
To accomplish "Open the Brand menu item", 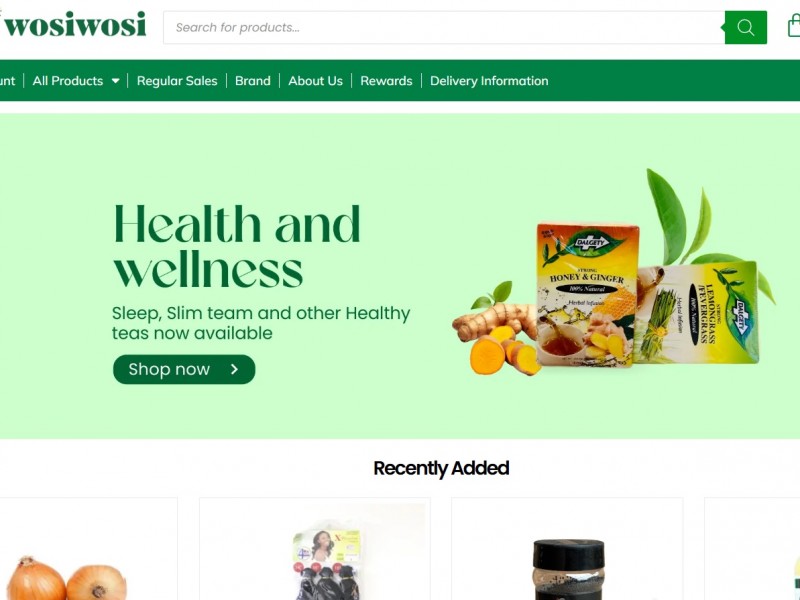I will (253, 81).
